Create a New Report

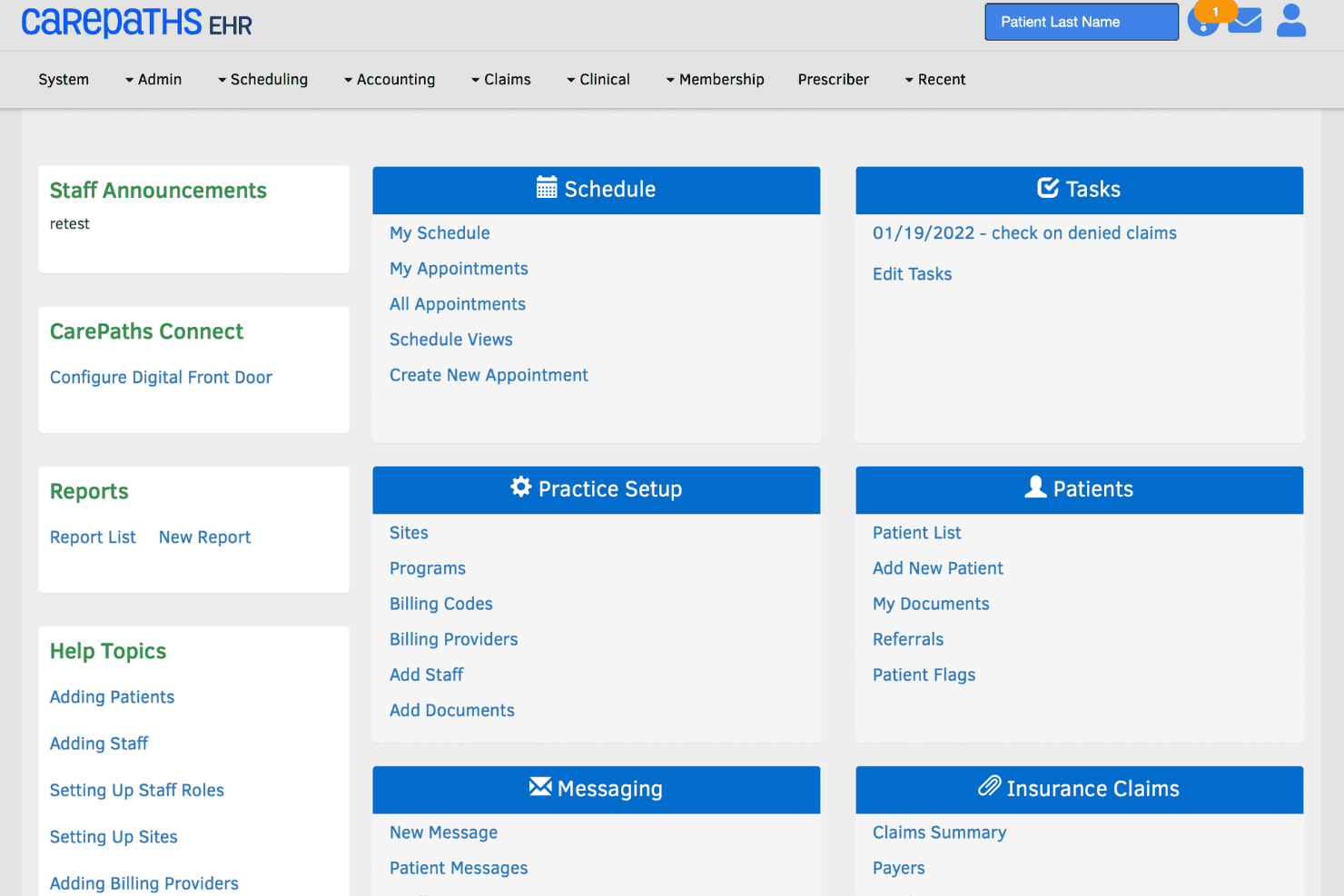point(204,537)
